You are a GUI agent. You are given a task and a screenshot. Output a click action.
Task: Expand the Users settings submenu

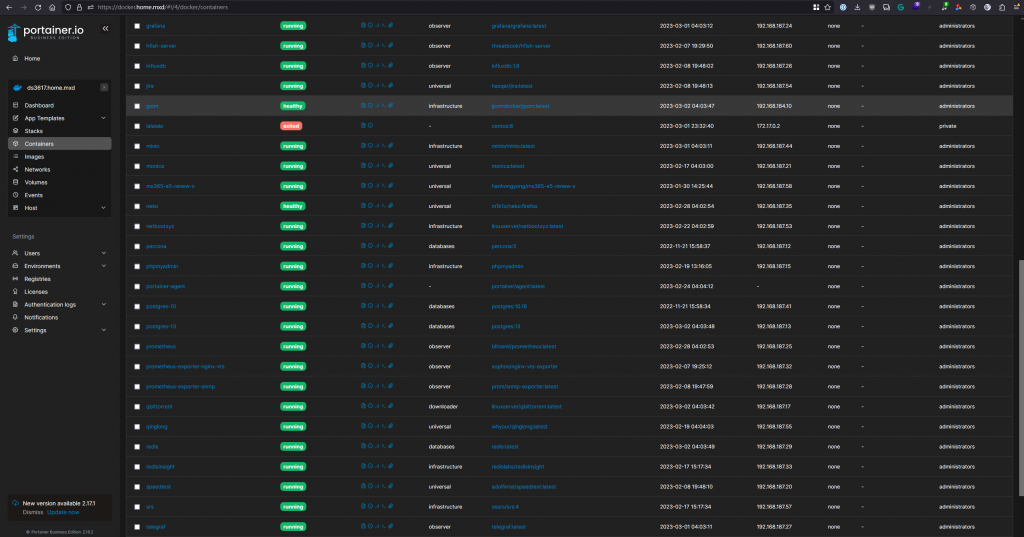[x=103, y=253]
